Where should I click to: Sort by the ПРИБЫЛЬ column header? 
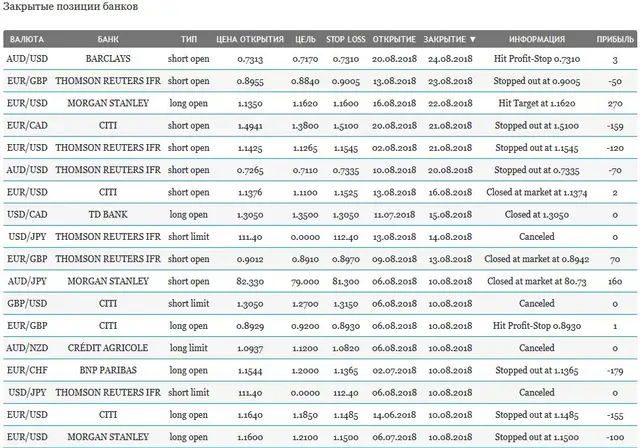(615, 40)
